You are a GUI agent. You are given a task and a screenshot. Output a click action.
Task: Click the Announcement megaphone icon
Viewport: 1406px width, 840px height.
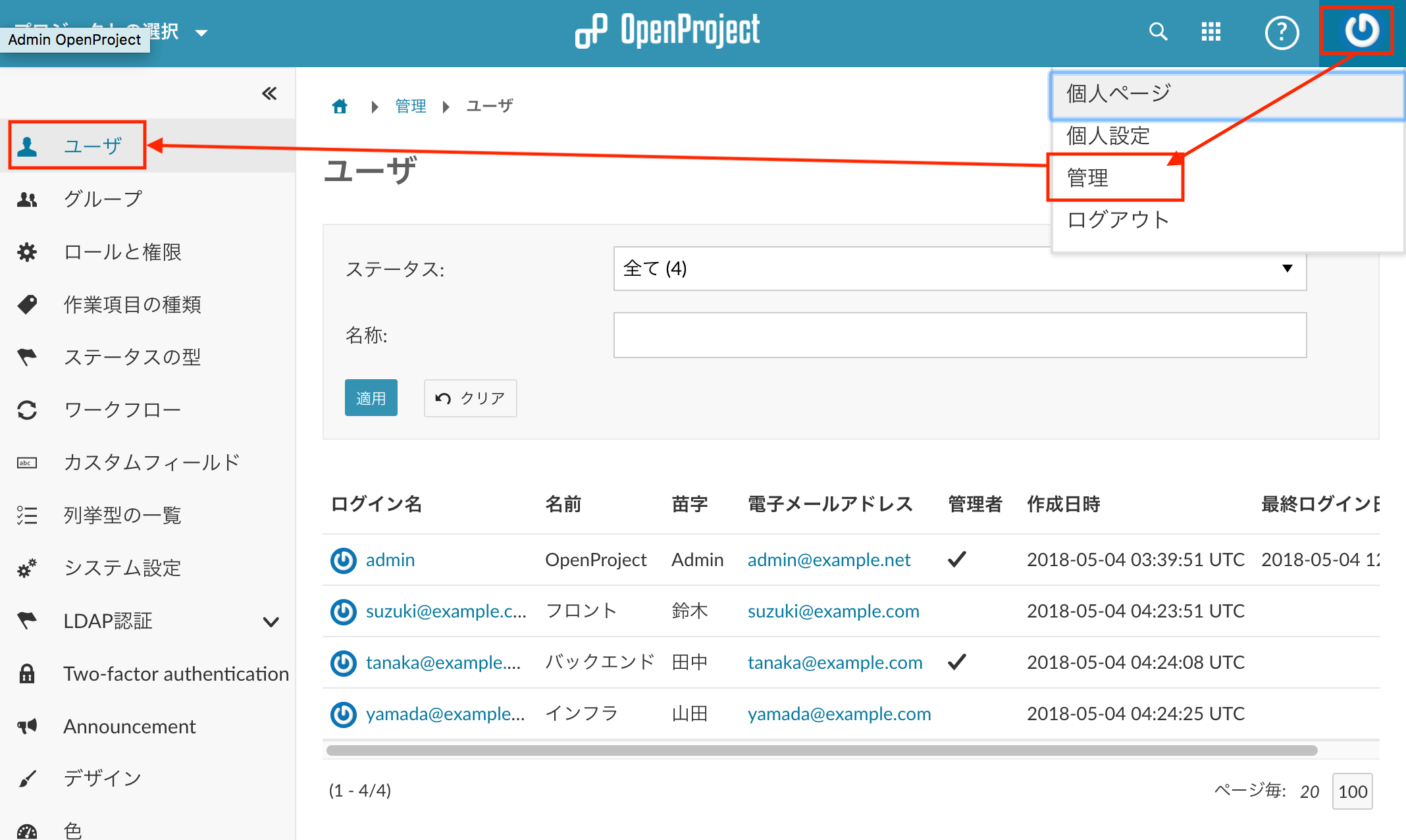pos(27,726)
